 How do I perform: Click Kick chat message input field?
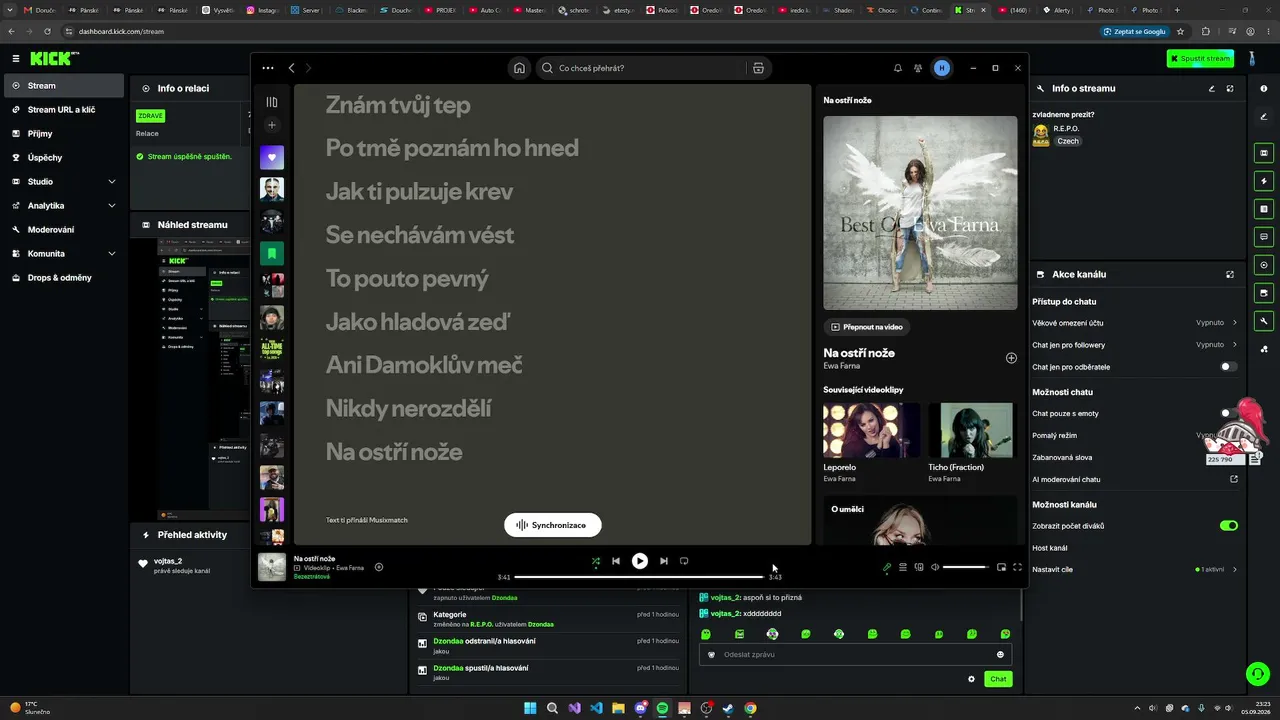(855, 654)
